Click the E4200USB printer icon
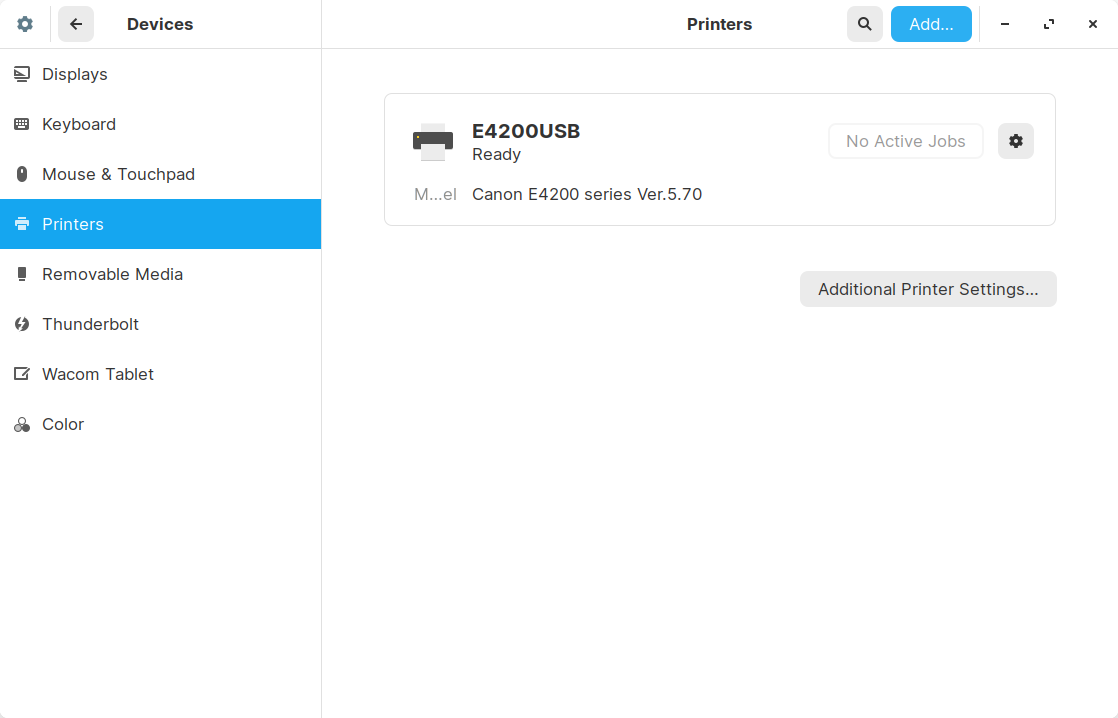 click(433, 142)
